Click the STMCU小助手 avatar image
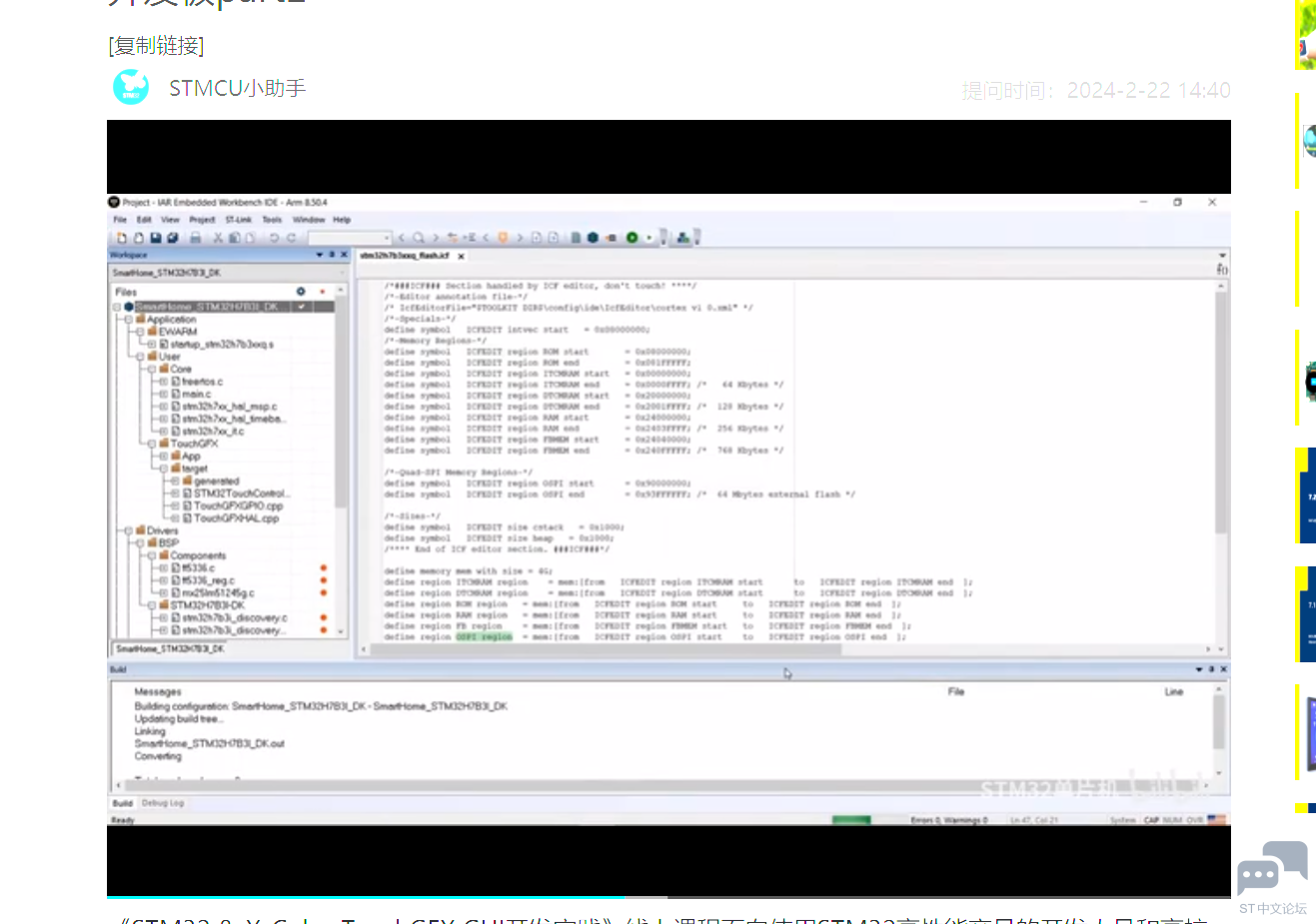This screenshot has width=1316, height=924. 131,88
